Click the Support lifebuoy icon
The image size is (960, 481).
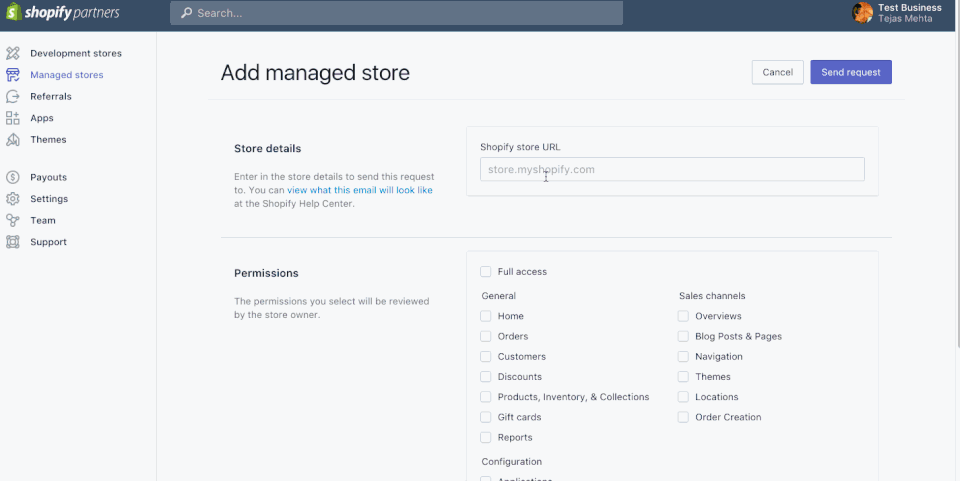pyautogui.click(x=13, y=242)
